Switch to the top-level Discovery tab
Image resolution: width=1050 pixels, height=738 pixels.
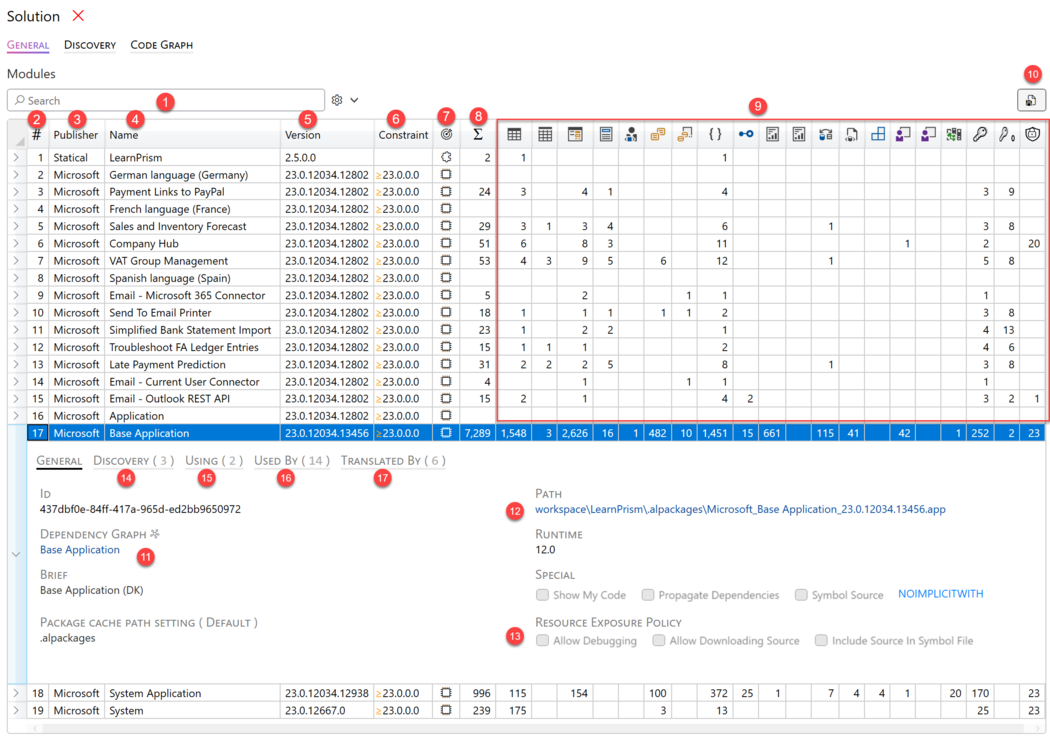pyautogui.click(x=90, y=45)
